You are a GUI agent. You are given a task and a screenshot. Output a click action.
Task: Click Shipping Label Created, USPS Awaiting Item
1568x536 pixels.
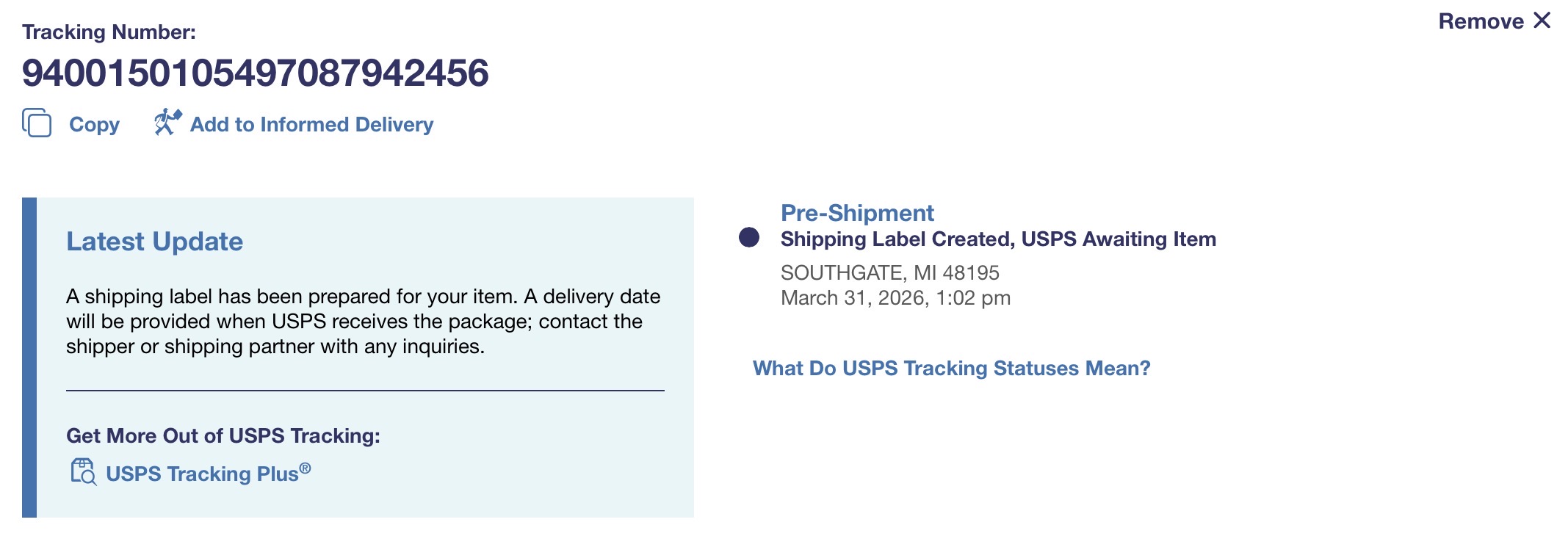click(997, 239)
